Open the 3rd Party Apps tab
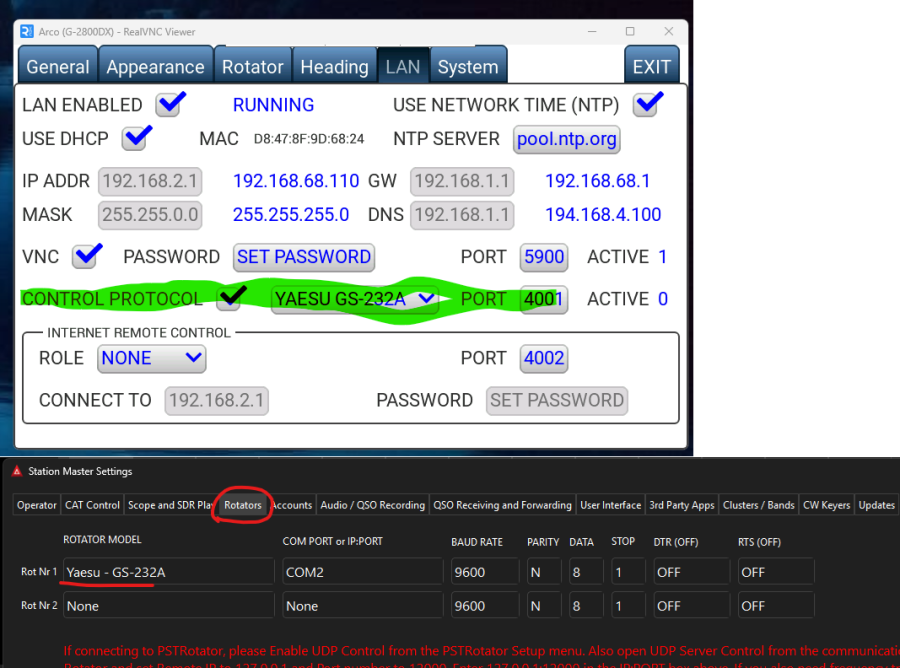This screenshot has height=668, width=900. pos(682,505)
